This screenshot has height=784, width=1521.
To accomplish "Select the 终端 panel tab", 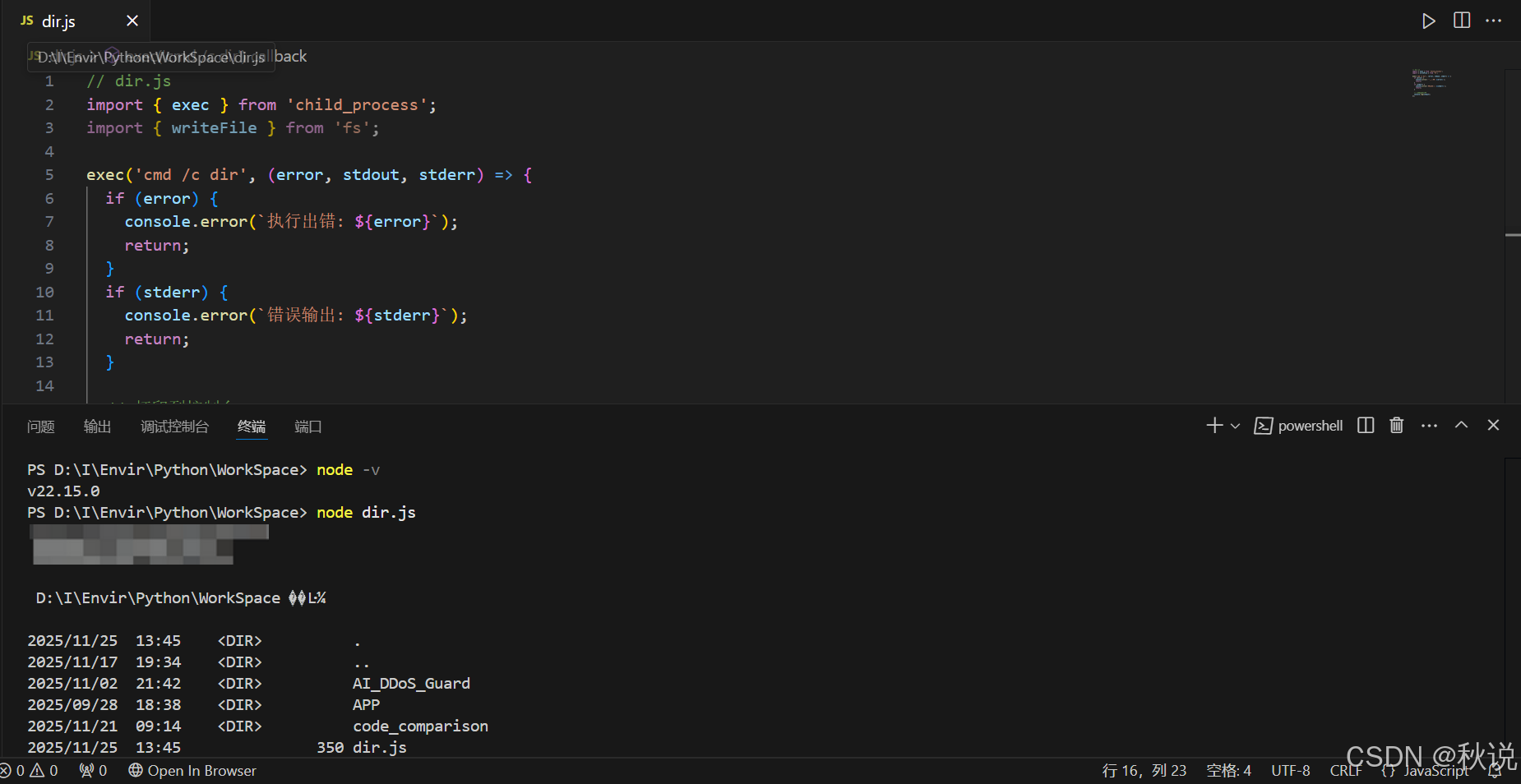I will coord(252,427).
